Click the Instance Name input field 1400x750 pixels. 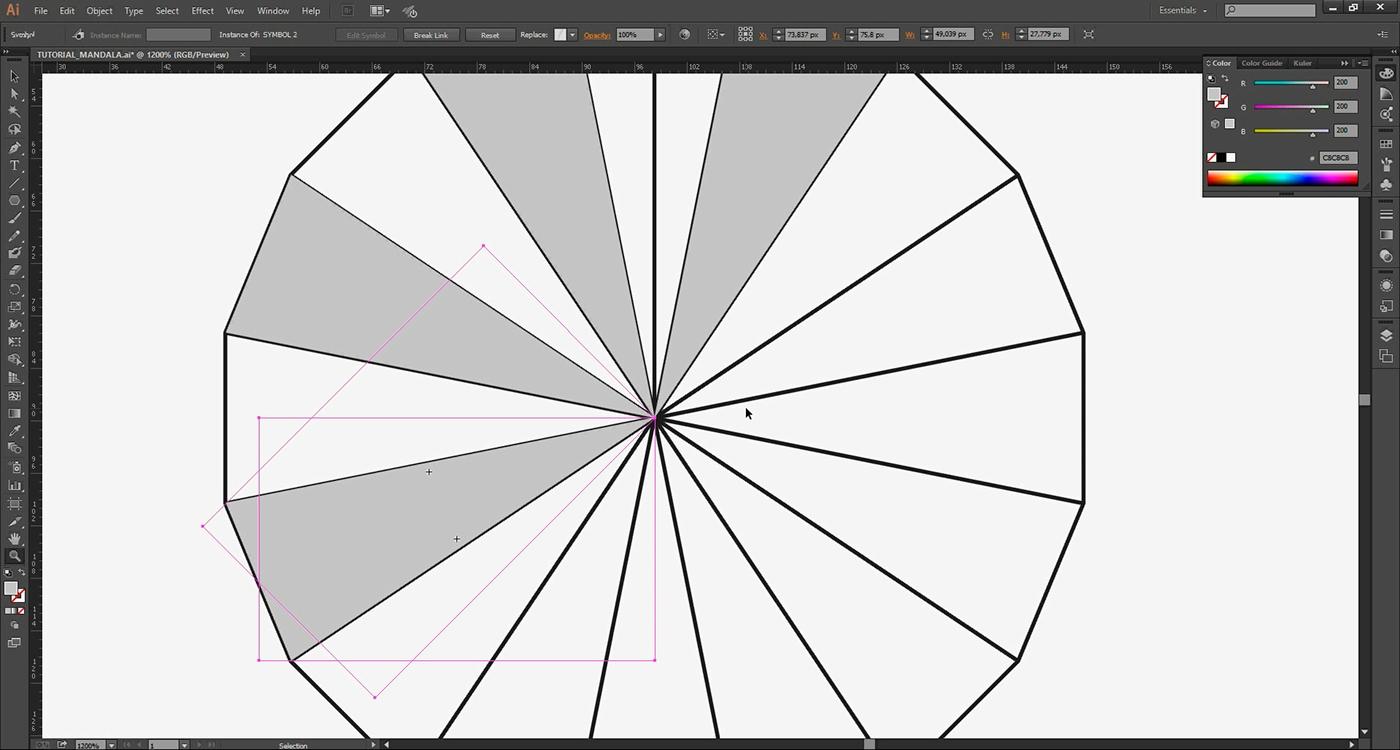click(x=178, y=35)
